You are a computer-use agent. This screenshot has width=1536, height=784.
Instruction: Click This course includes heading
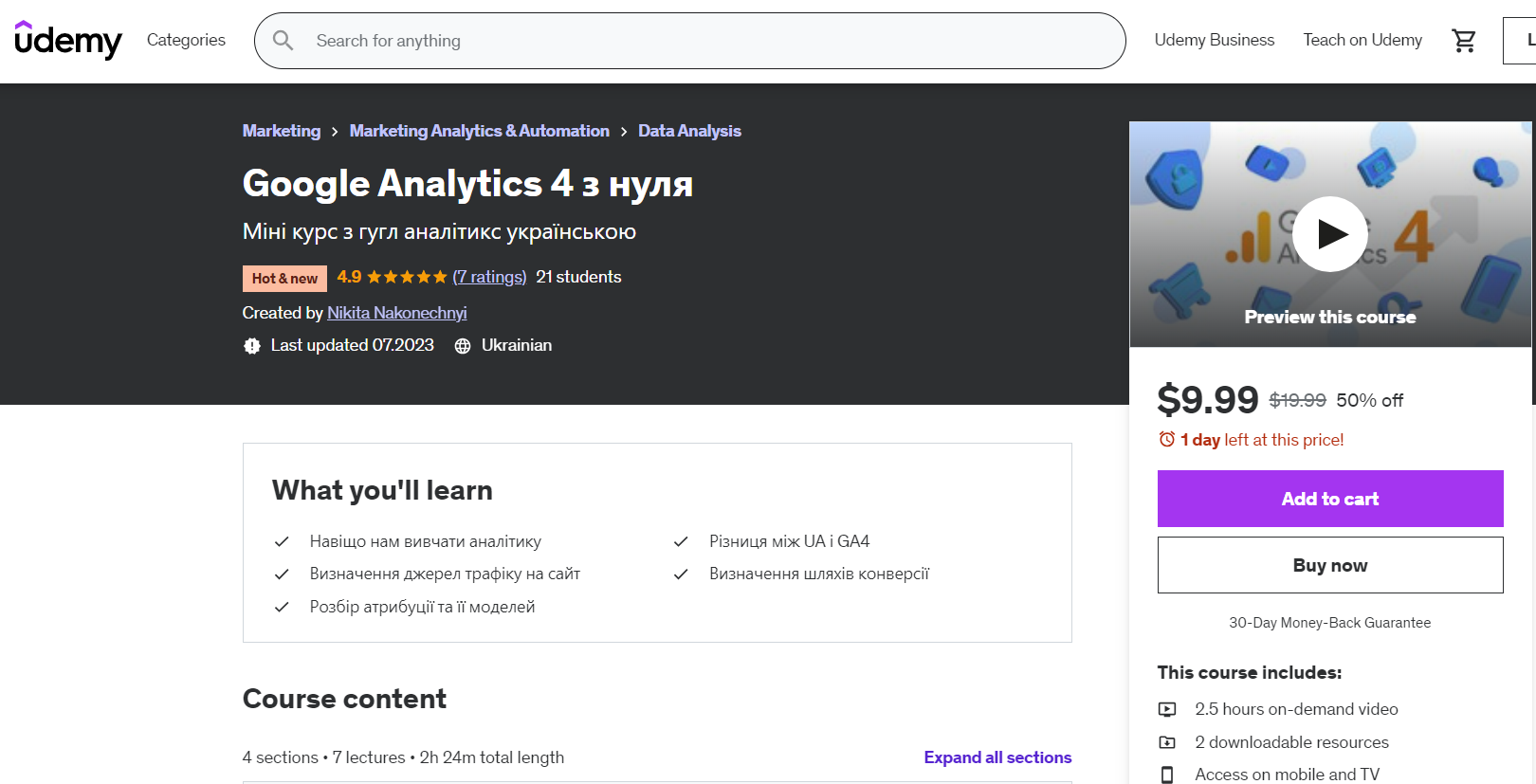[1250, 672]
